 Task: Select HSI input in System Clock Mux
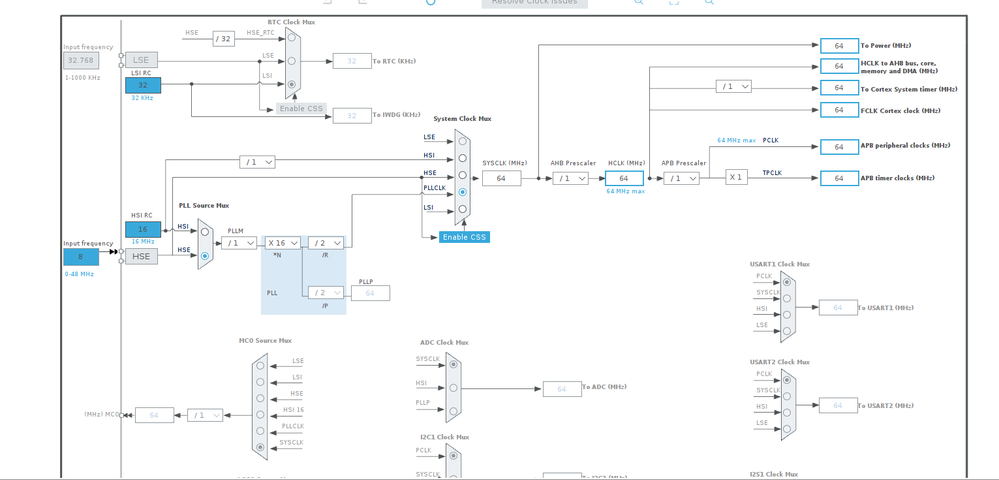pyautogui.click(x=463, y=157)
